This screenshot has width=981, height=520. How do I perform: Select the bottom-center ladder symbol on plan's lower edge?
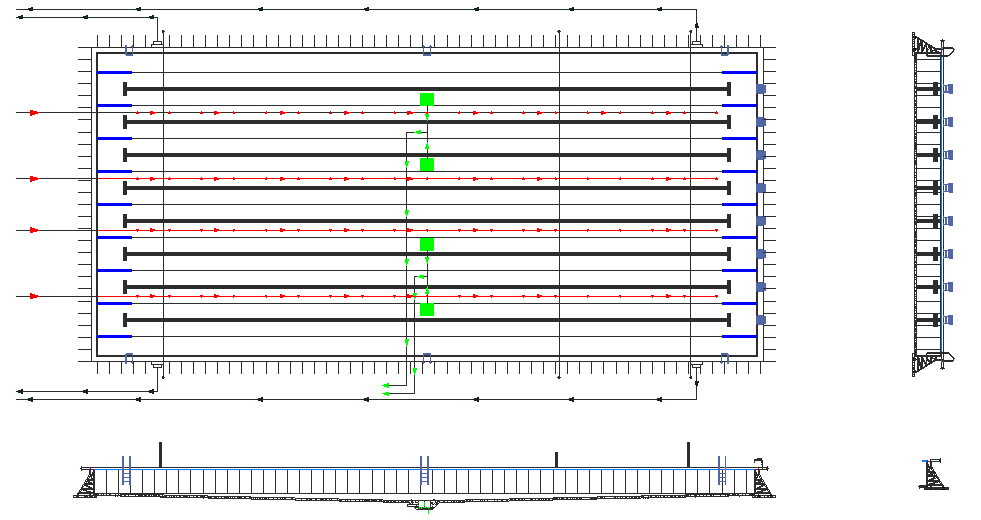[x=427, y=357]
